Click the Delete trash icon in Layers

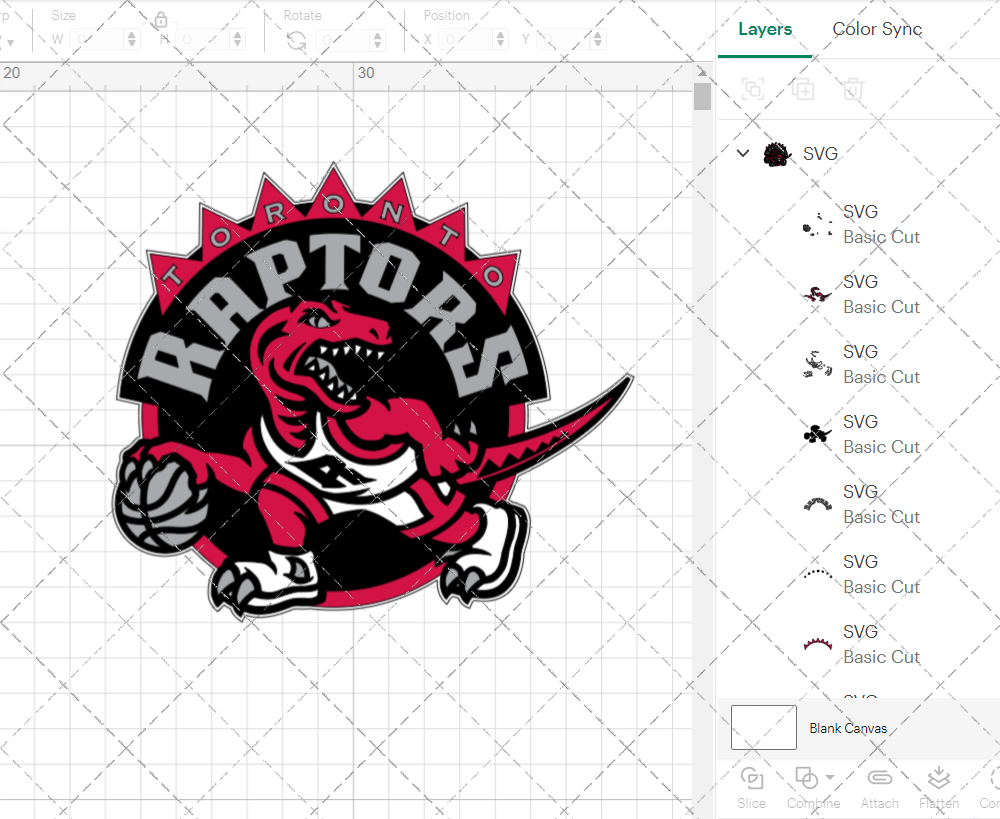coord(853,89)
